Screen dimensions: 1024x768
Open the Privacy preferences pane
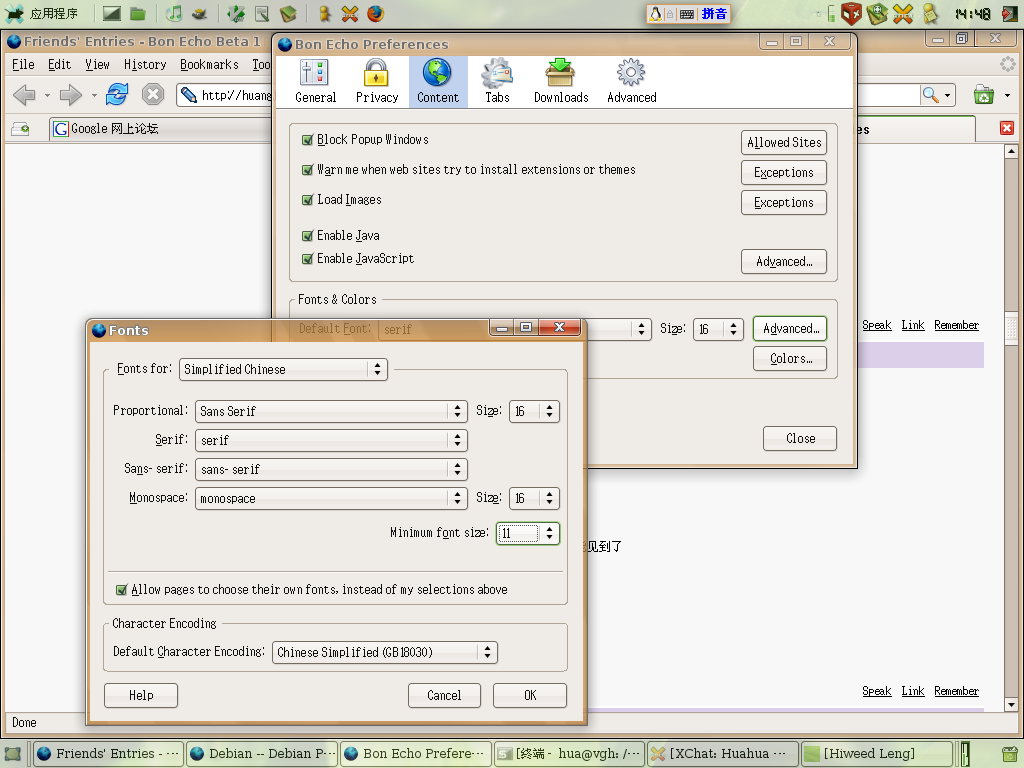point(377,82)
